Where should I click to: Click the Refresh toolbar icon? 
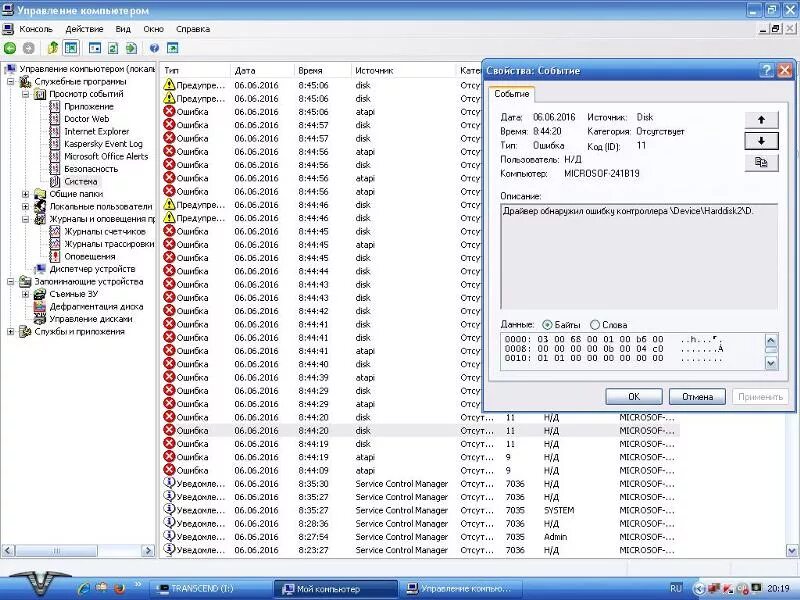pos(113,48)
